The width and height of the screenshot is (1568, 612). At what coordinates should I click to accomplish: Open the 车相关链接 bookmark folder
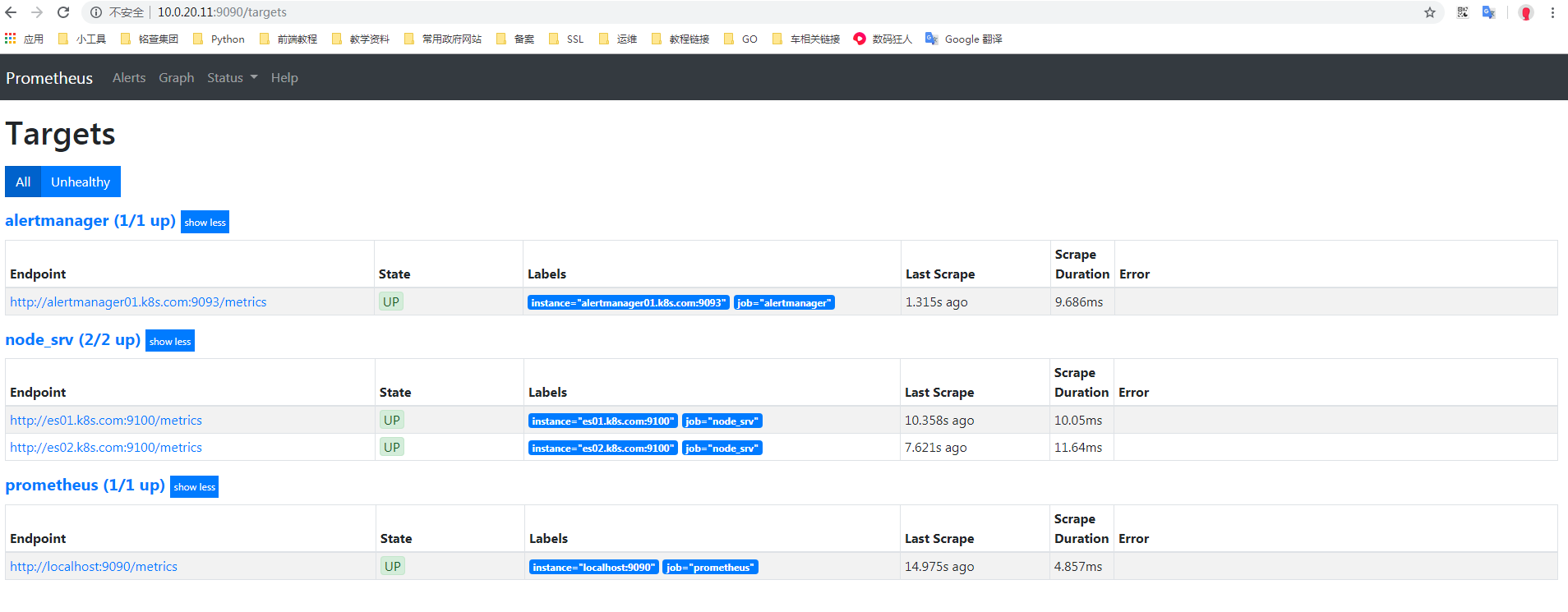point(806,39)
